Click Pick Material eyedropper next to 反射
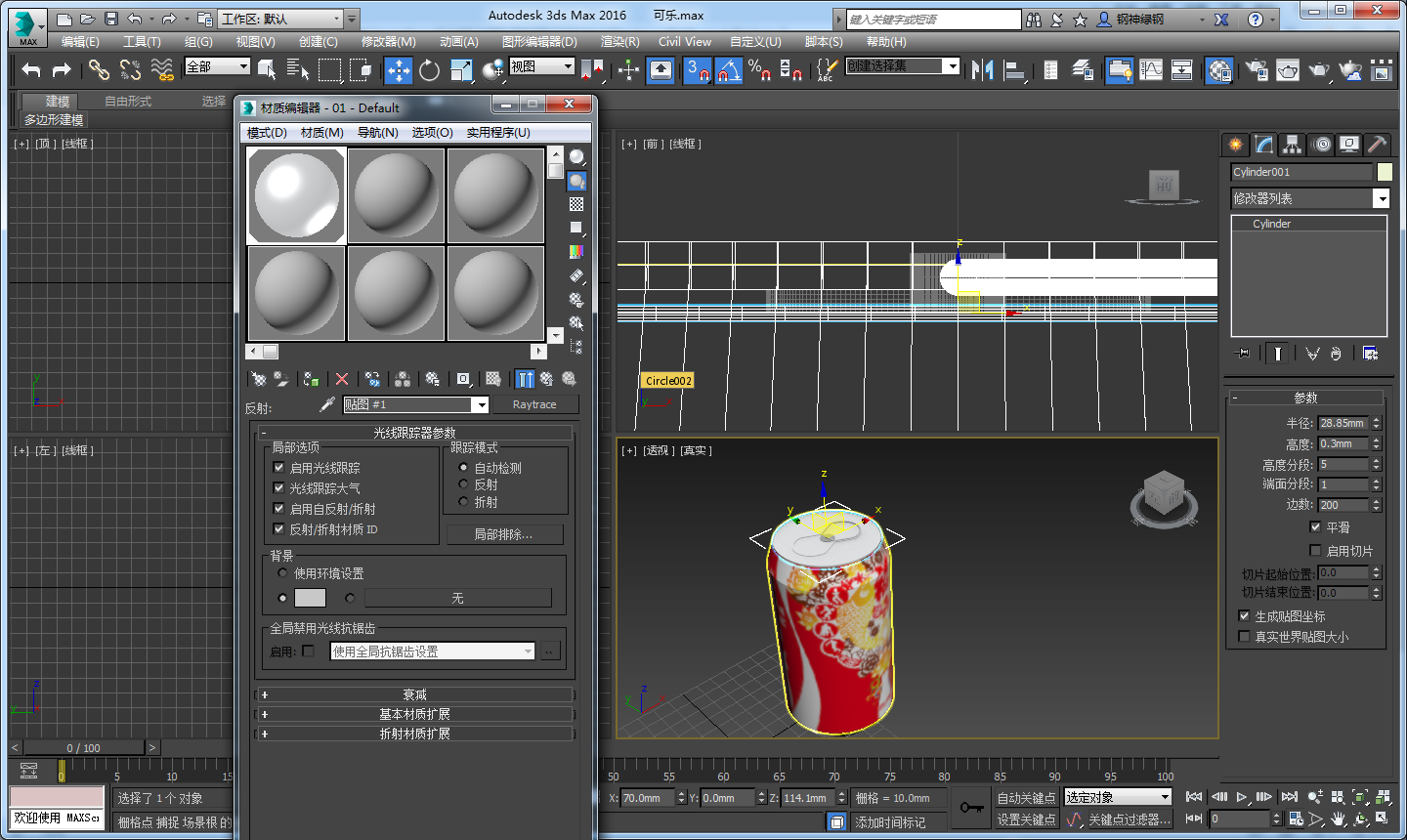This screenshot has height=840, width=1407. (327, 404)
